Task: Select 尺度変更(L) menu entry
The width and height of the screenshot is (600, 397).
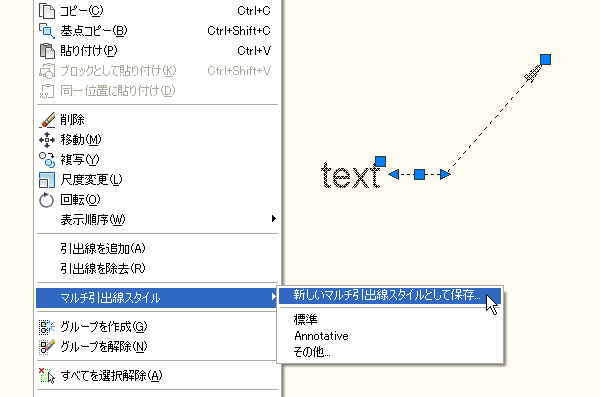Action: tap(157, 180)
